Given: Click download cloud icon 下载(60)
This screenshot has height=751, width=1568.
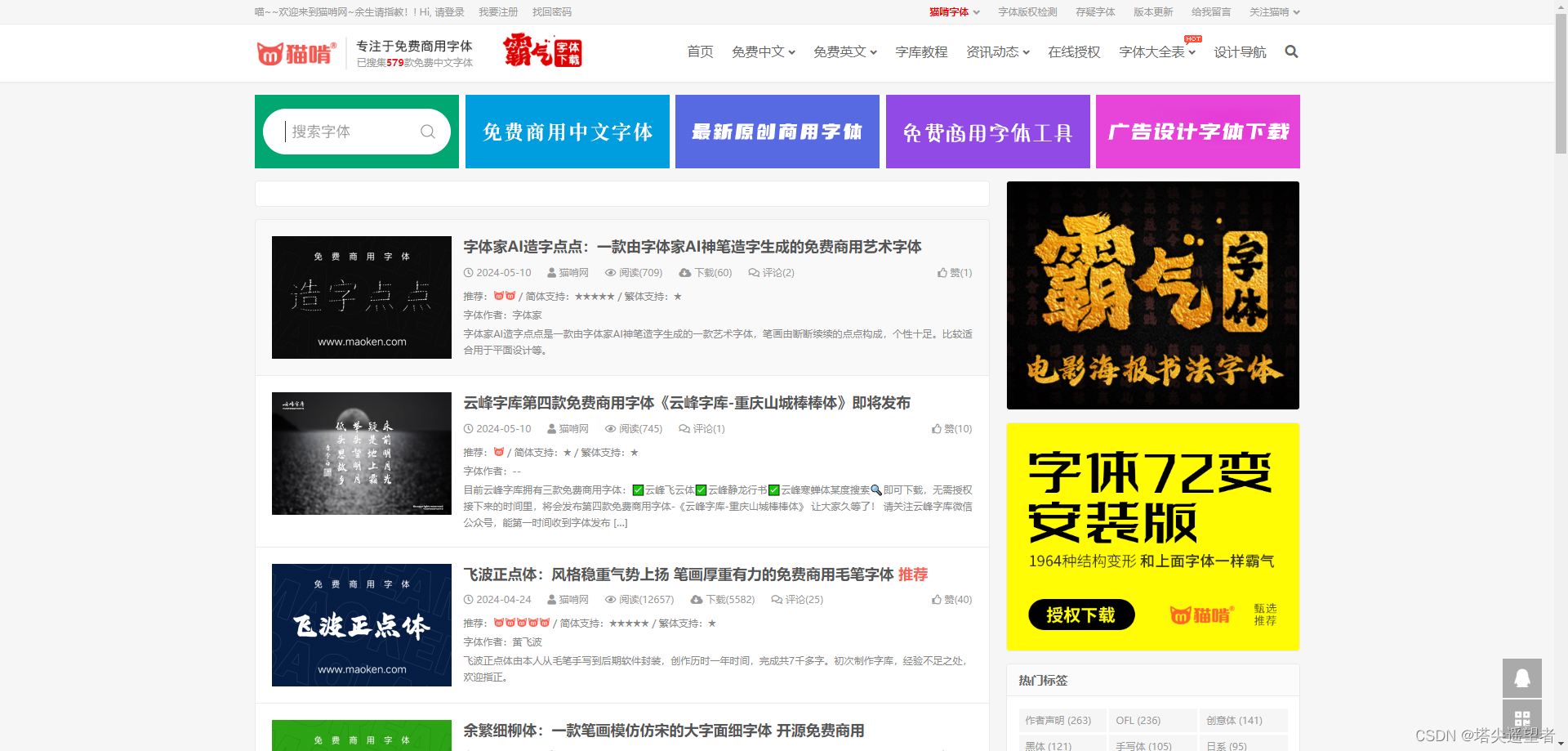Looking at the screenshot, I should click(x=685, y=273).
